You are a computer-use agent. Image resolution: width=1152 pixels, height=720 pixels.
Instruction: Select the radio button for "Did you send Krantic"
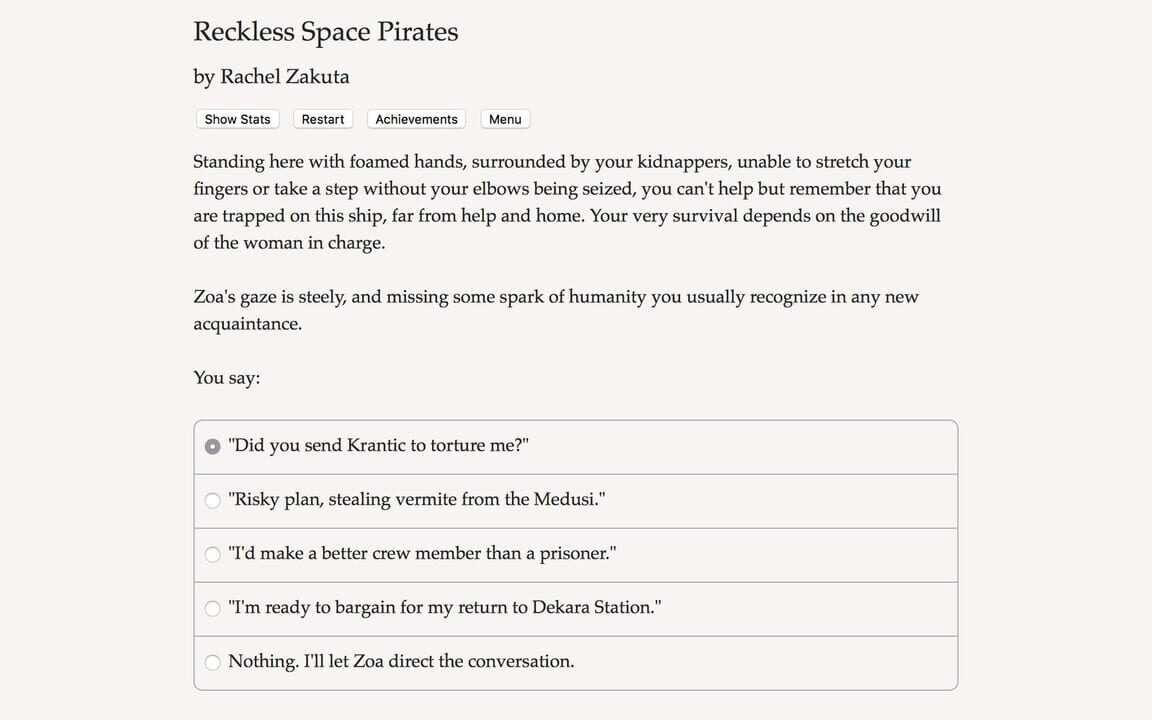pyautogui.click(x=212, y=447)
